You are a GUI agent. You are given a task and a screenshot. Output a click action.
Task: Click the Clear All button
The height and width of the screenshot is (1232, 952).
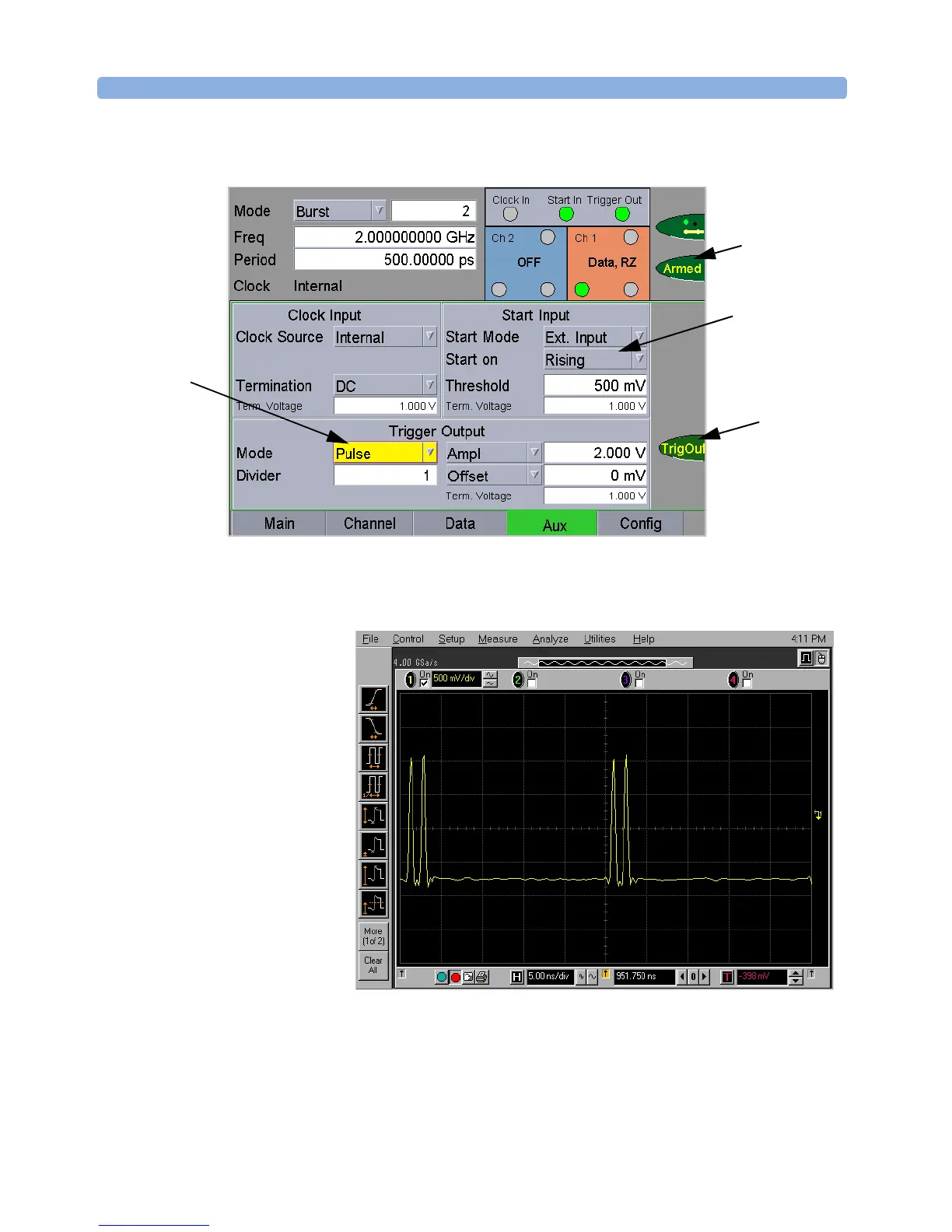[x=373, y=965]
